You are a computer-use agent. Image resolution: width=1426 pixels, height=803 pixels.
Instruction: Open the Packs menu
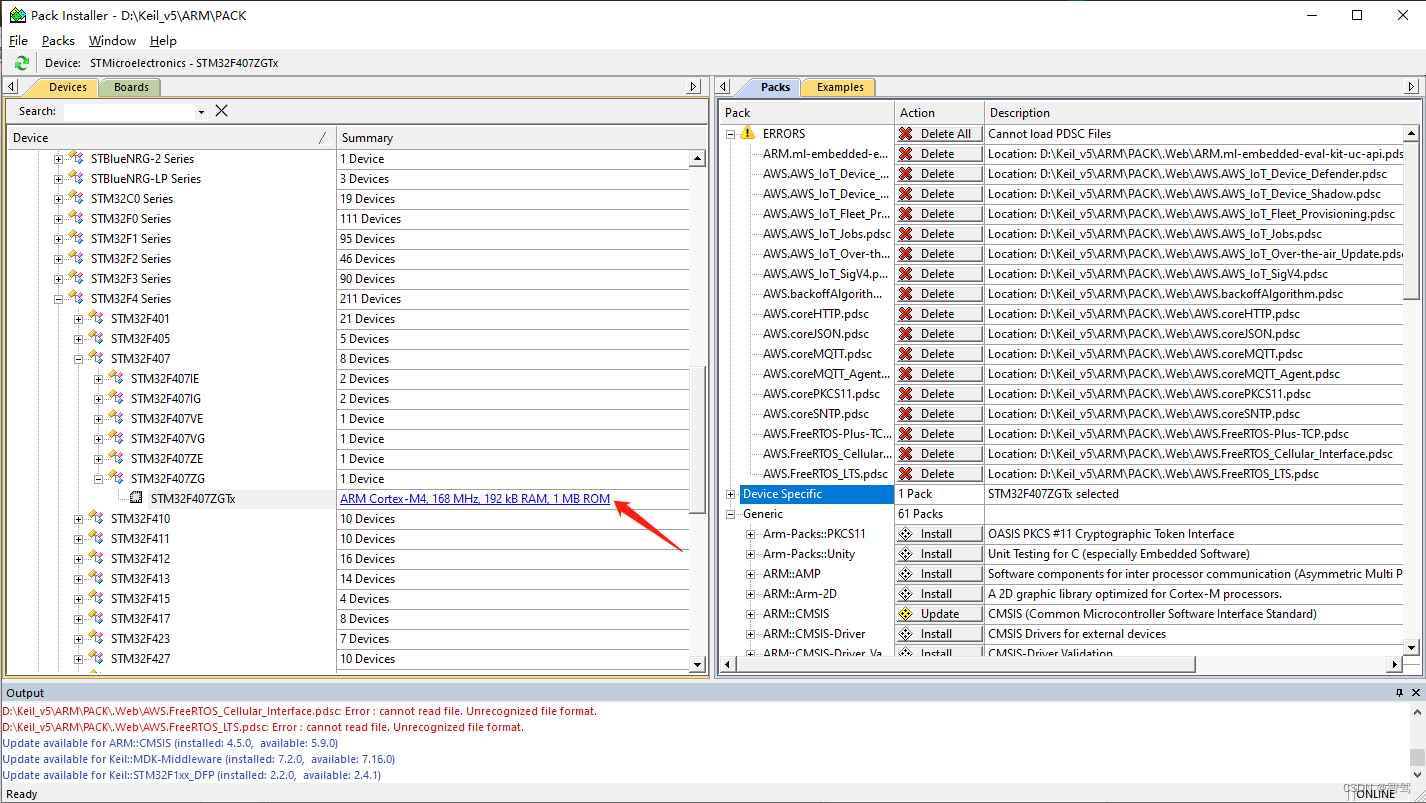[58, 41]
